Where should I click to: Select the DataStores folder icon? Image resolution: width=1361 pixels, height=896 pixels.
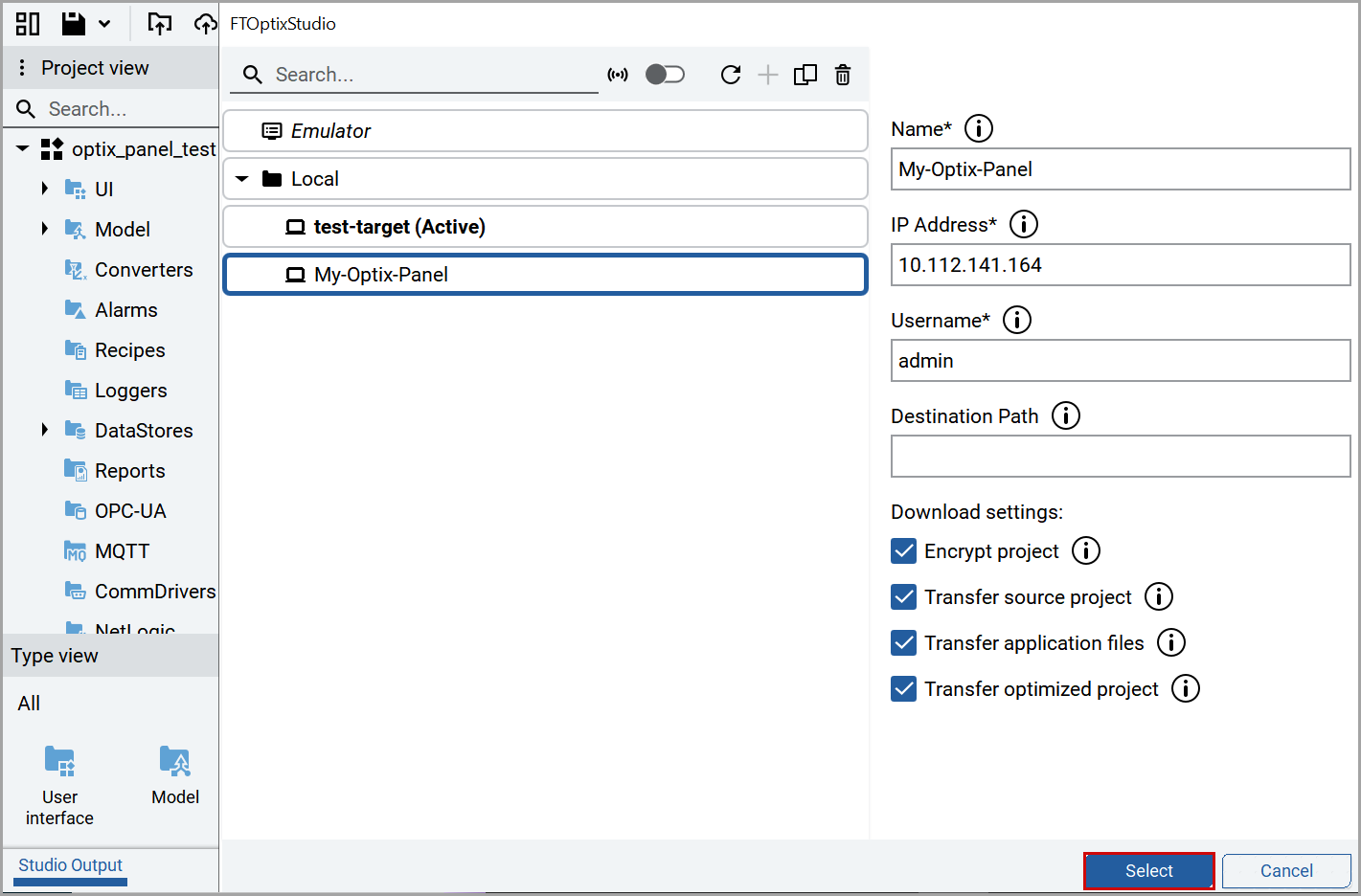(x=75, y=430)
